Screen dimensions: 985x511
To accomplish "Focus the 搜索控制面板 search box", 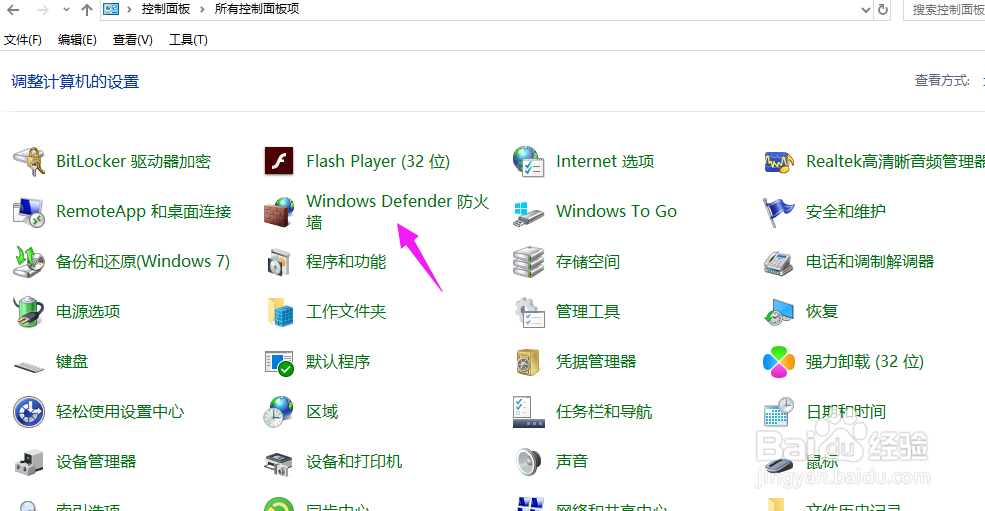I will pyautogui.click(x=944, y=9).
